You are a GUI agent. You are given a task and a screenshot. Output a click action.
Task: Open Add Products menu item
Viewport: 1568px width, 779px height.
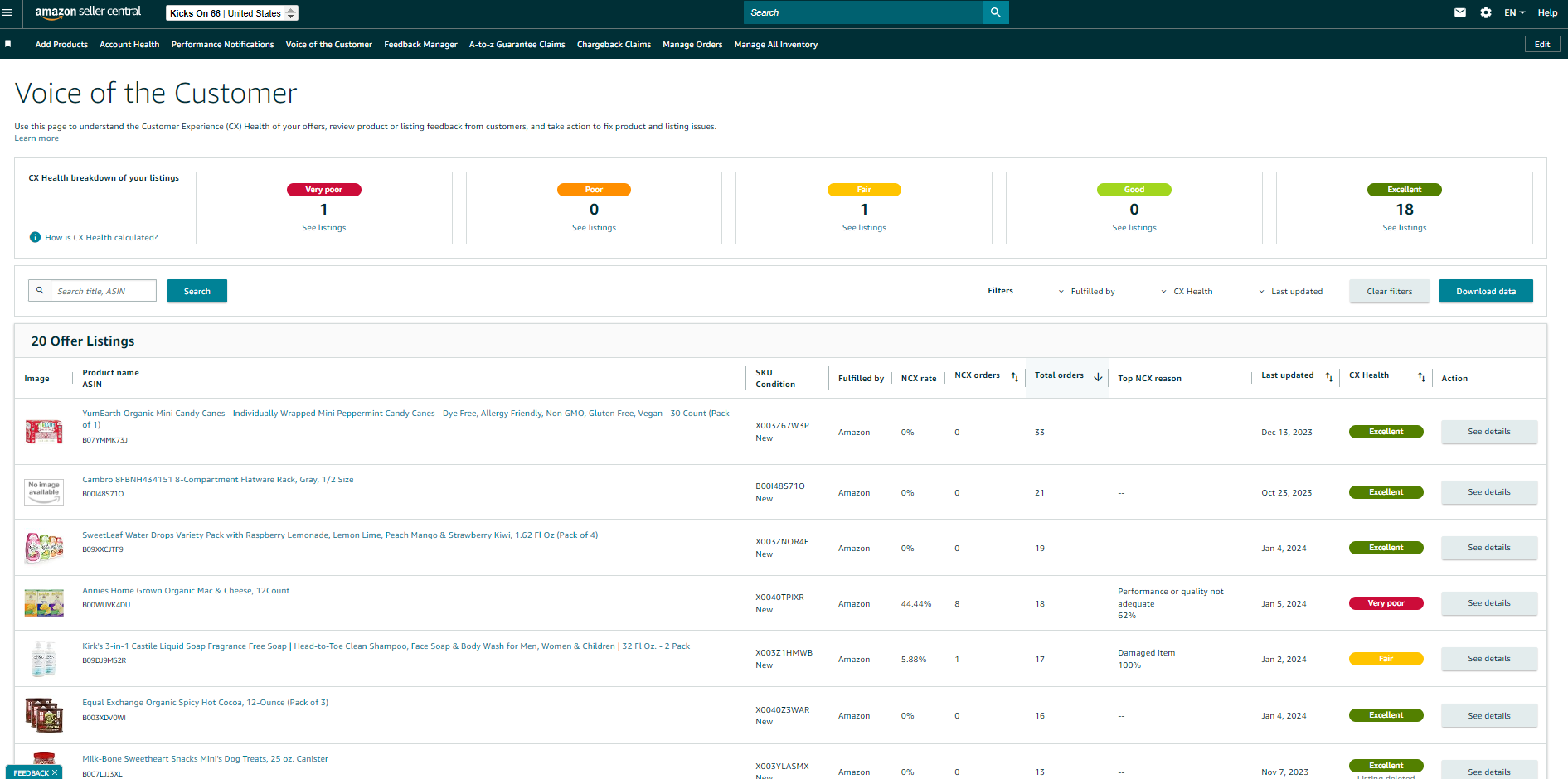click(x=61, y=45)
